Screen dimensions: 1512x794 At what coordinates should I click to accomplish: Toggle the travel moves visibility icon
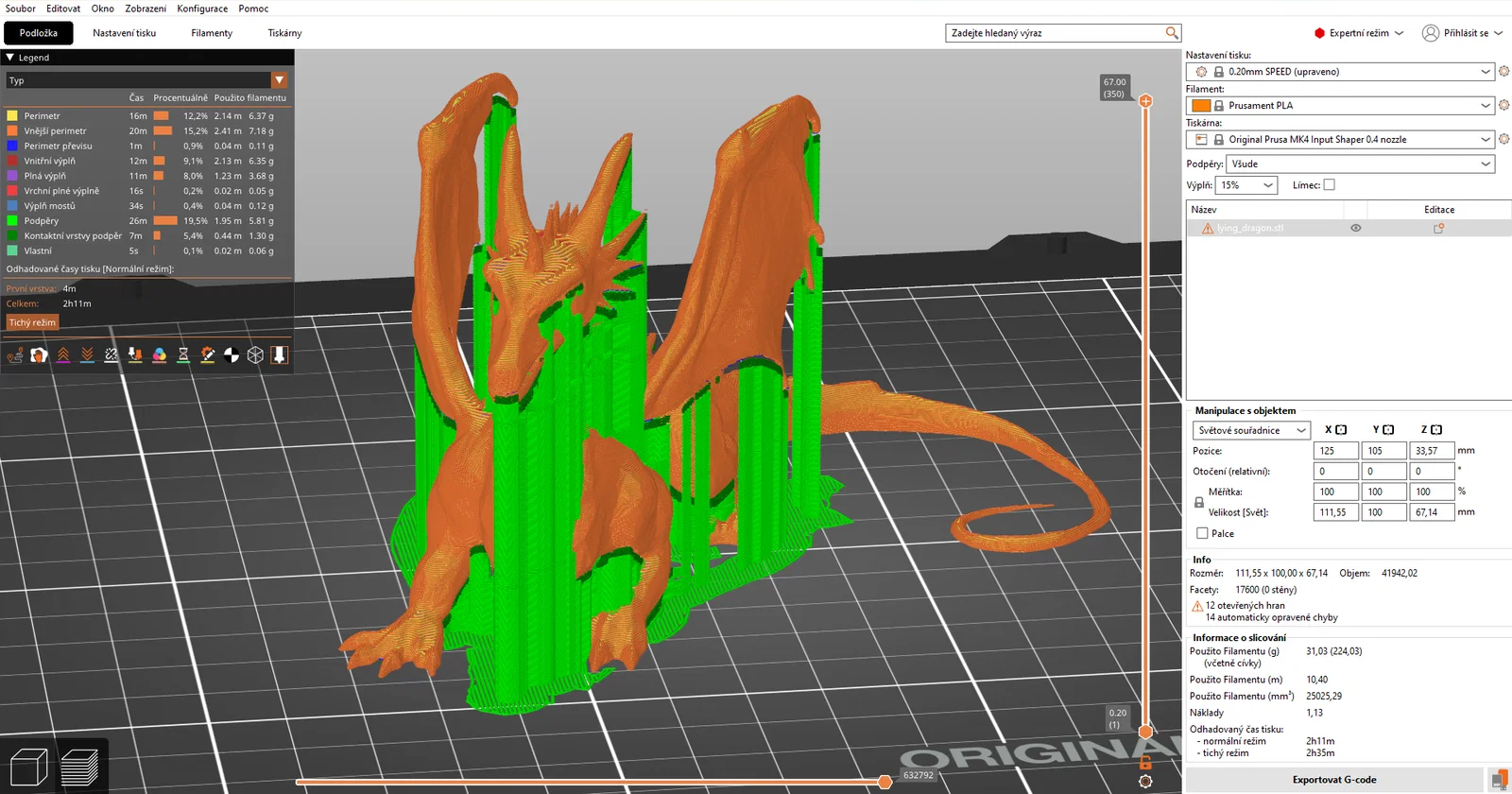15,355
